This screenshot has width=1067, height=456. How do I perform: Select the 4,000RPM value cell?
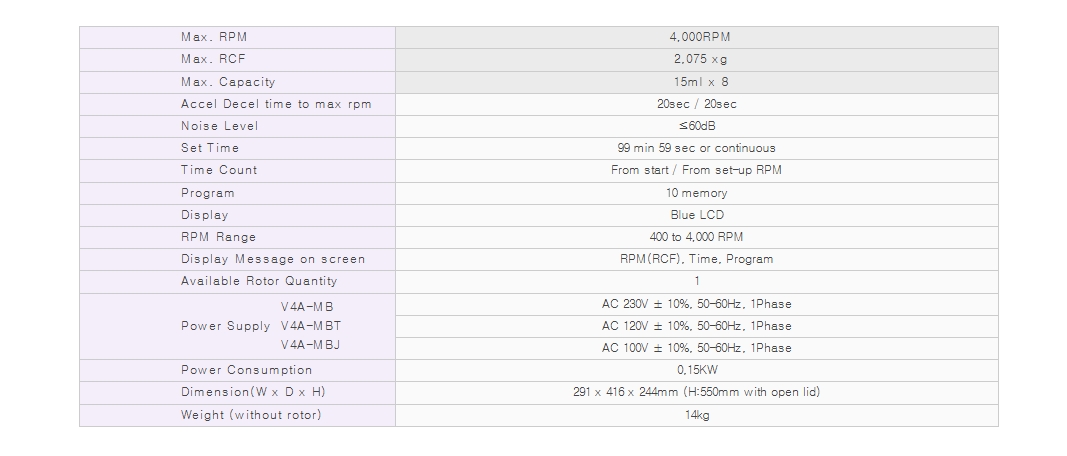click(697, 37)
